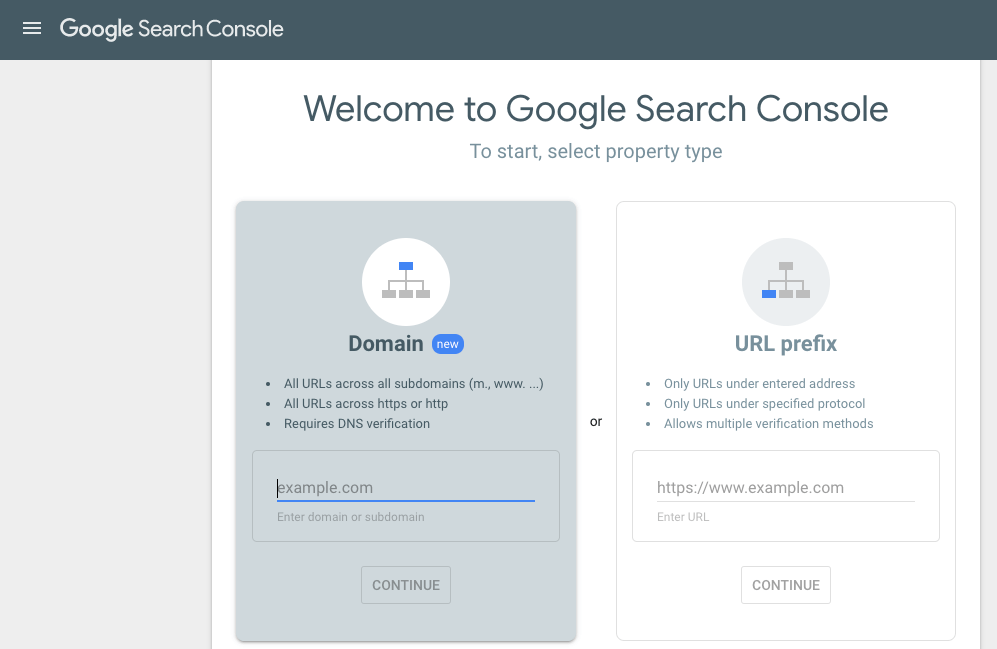Focus the https://www.example.com URL input field

pyautogui.click(x=786, y=488)
